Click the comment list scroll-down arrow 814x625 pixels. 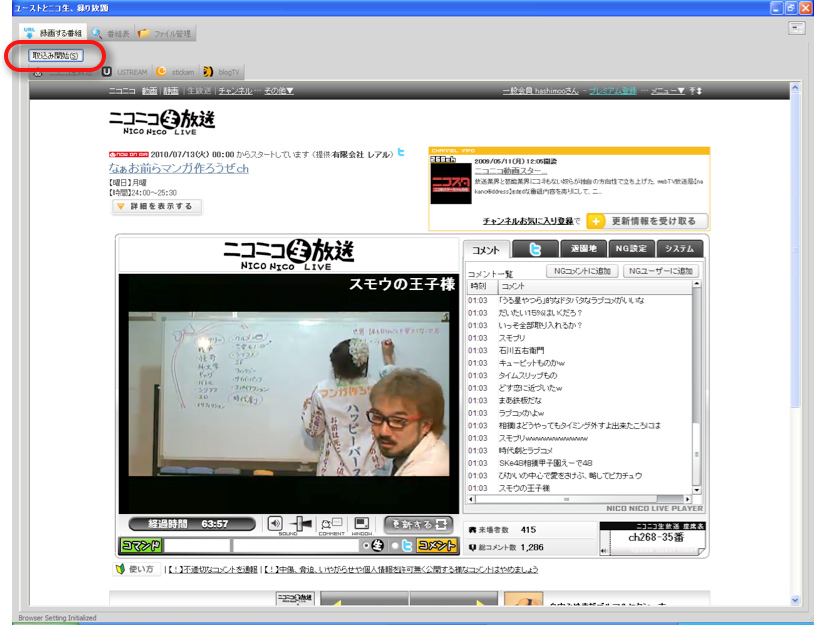(x=697, y=490)
